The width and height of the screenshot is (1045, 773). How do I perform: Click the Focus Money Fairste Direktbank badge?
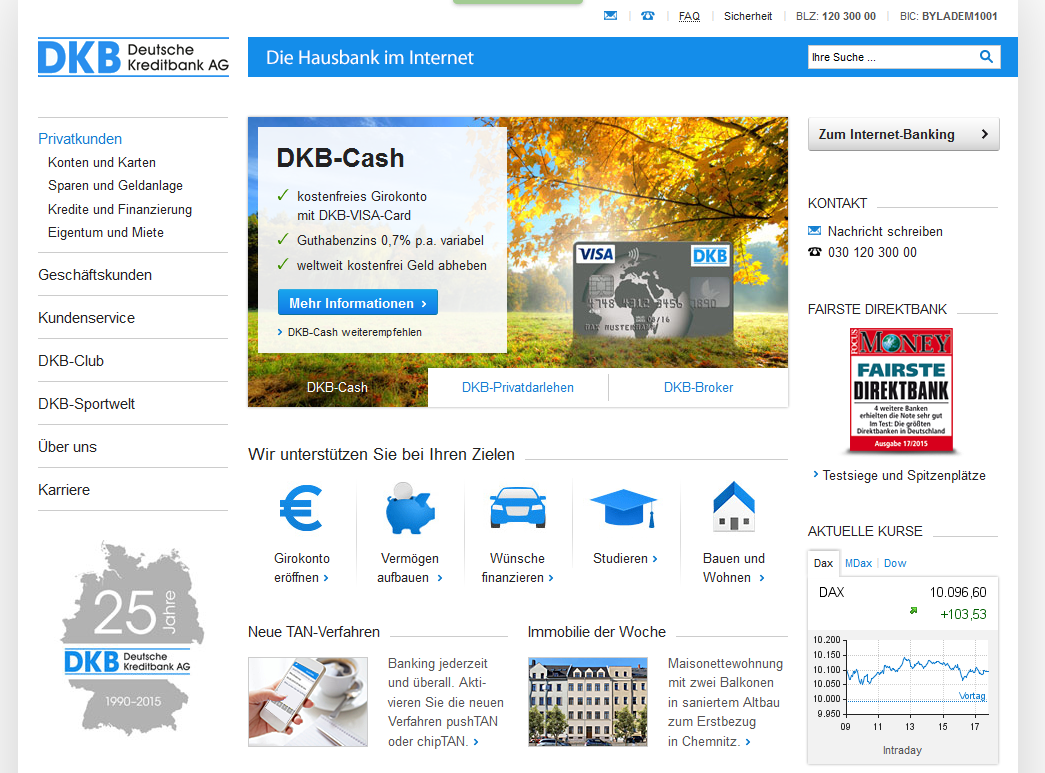click(901, 390)
